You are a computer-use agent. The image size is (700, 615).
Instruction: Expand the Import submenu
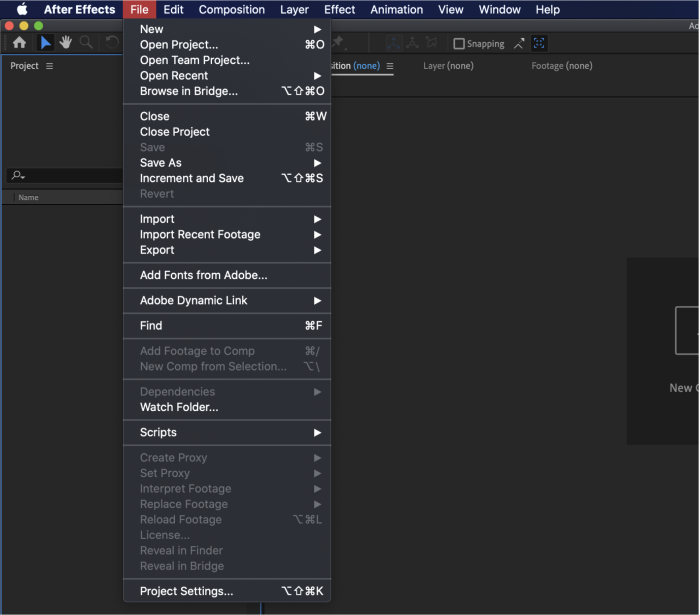[x=227, y=219]
